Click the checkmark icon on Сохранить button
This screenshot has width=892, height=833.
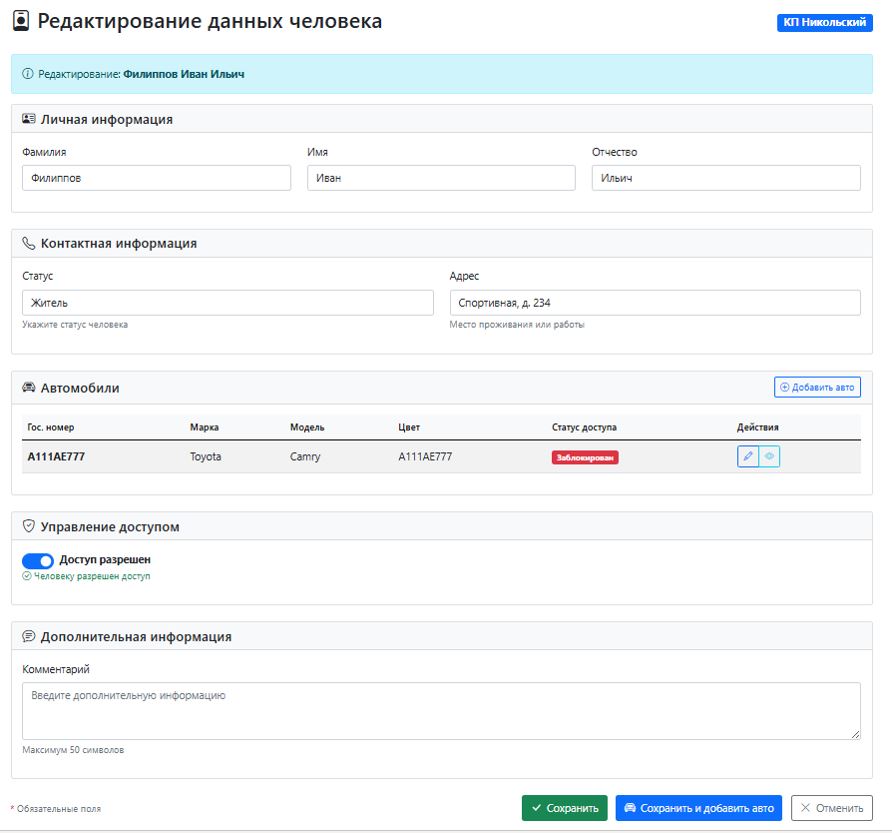[x=539, y=808]
